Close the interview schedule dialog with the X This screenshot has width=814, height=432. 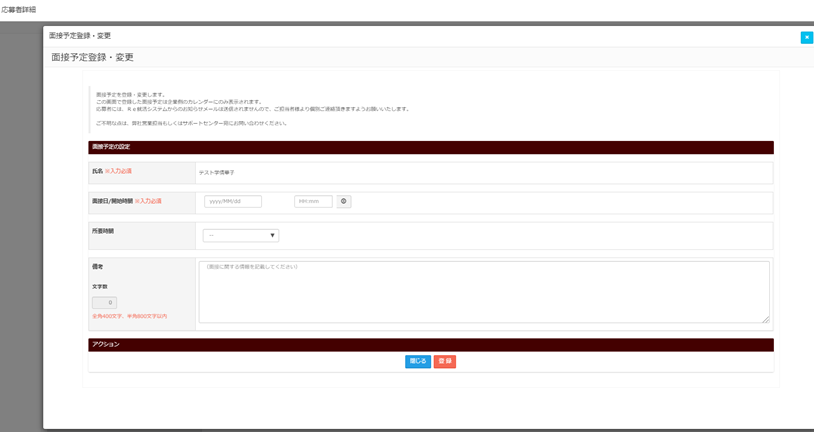pos(806,38)
